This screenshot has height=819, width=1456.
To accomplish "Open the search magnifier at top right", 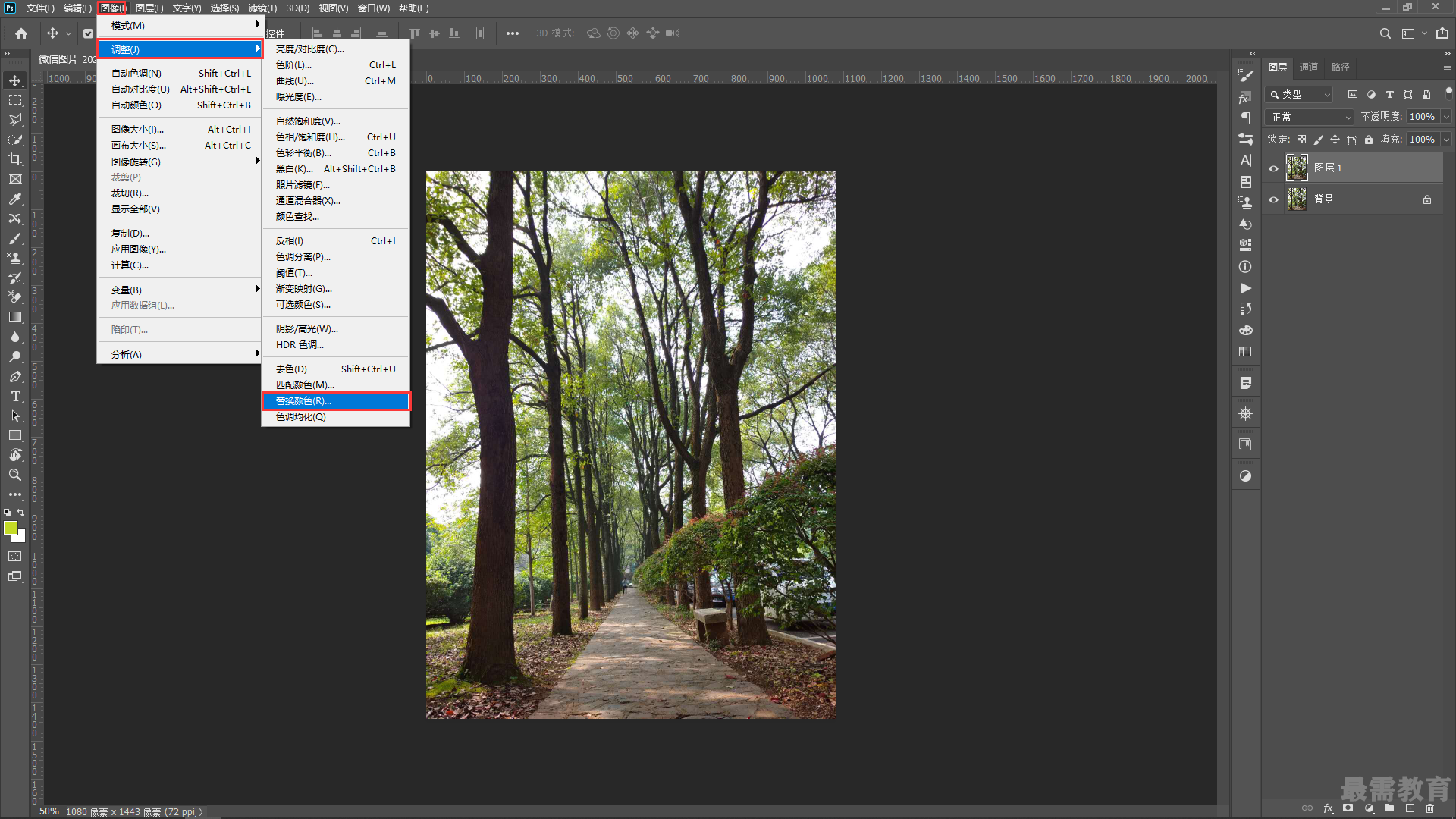I will click(x=1385, y=33).
